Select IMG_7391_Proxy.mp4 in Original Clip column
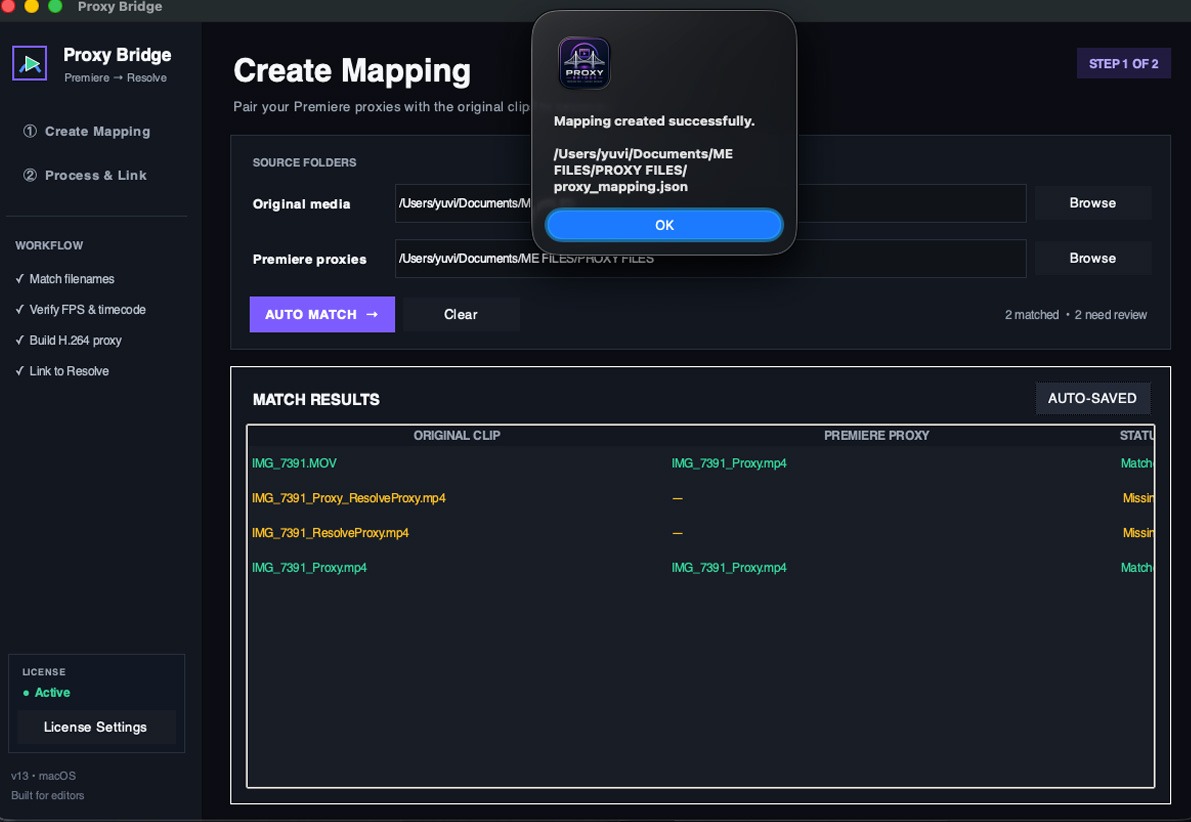The height and width of the screenshot is (822, 1191). [309, 567]
